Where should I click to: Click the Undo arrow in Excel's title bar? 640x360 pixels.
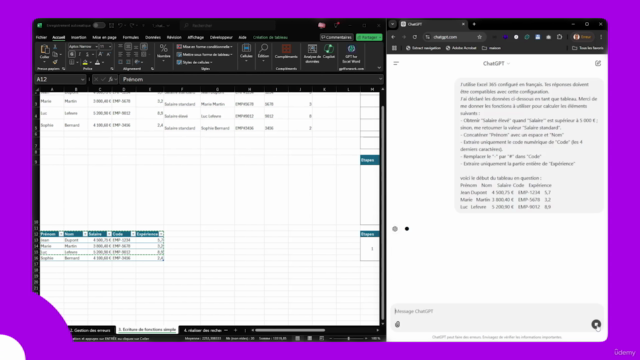[120, 25]
